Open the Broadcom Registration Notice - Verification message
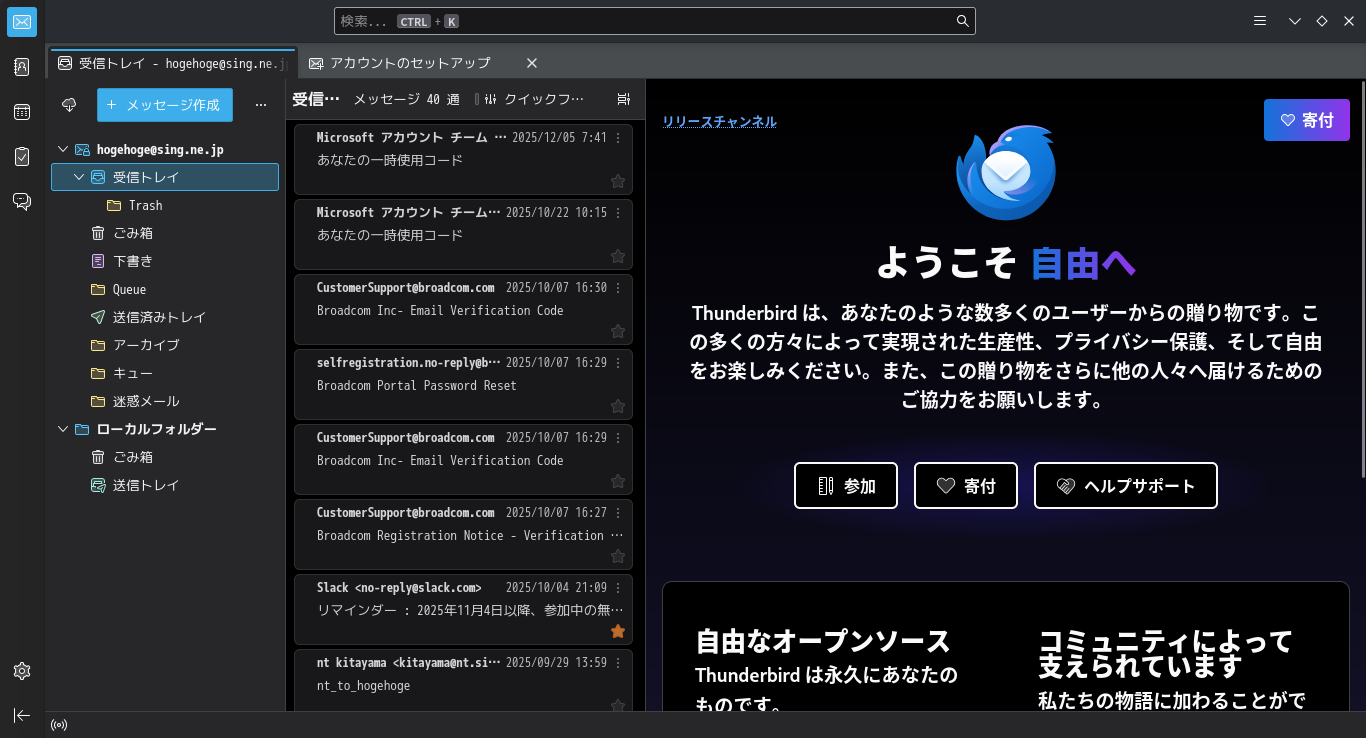1366x738 pixels. 463,535
